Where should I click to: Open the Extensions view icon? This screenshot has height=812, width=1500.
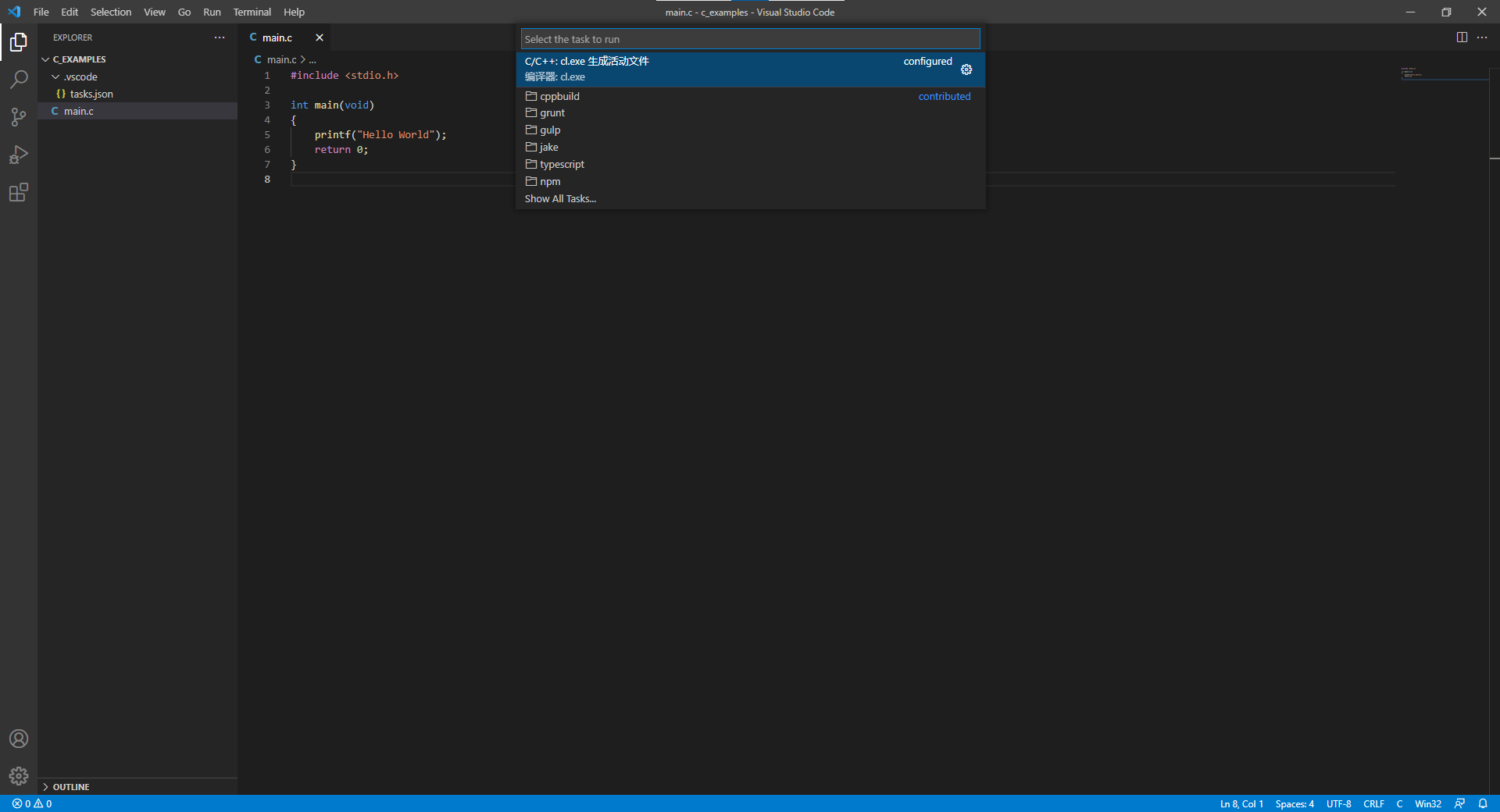pyautogui.click(x=19, y=192)
